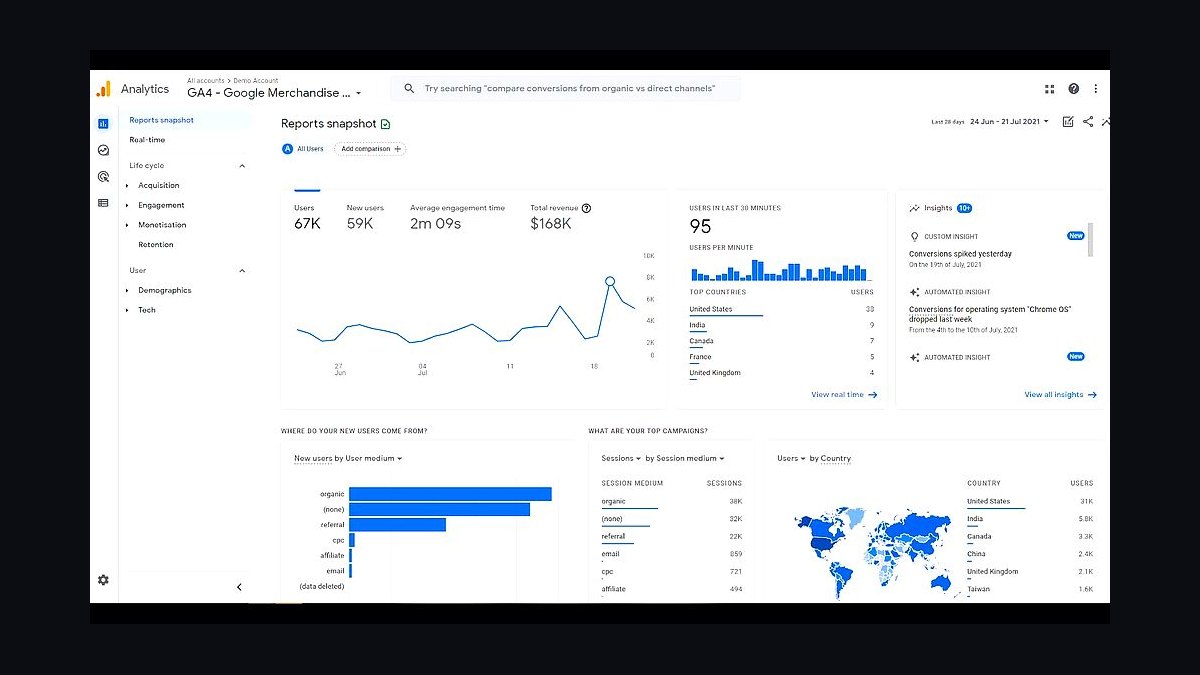This screenshot has height=675, width=1200.
Task: Open Chrome OS conversions dropped insight
Action: point(990,314)
